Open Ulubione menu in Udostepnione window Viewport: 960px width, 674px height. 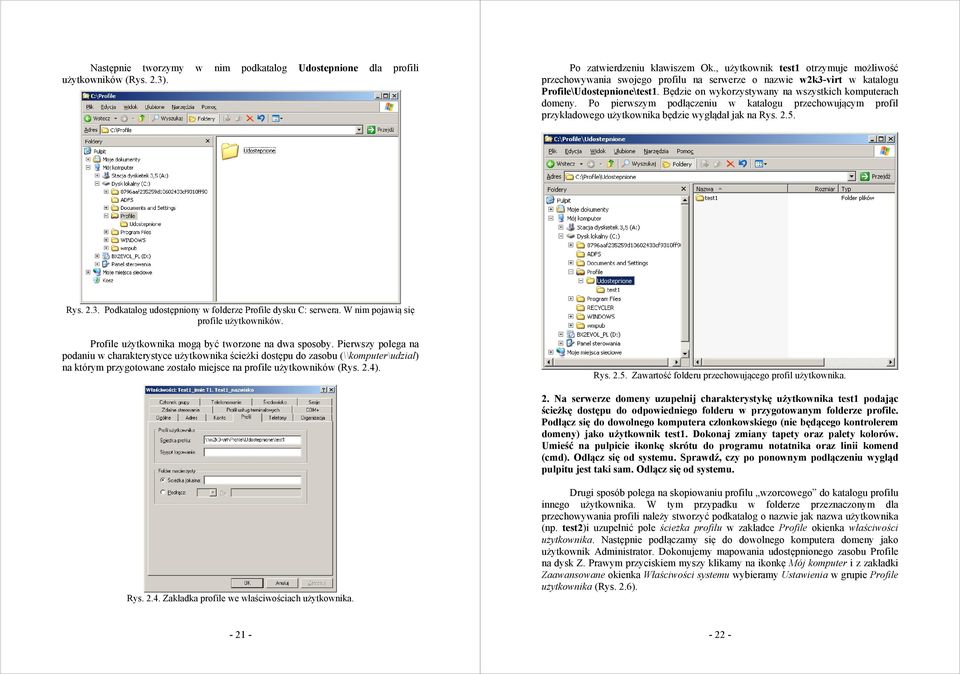click(624, 151)
